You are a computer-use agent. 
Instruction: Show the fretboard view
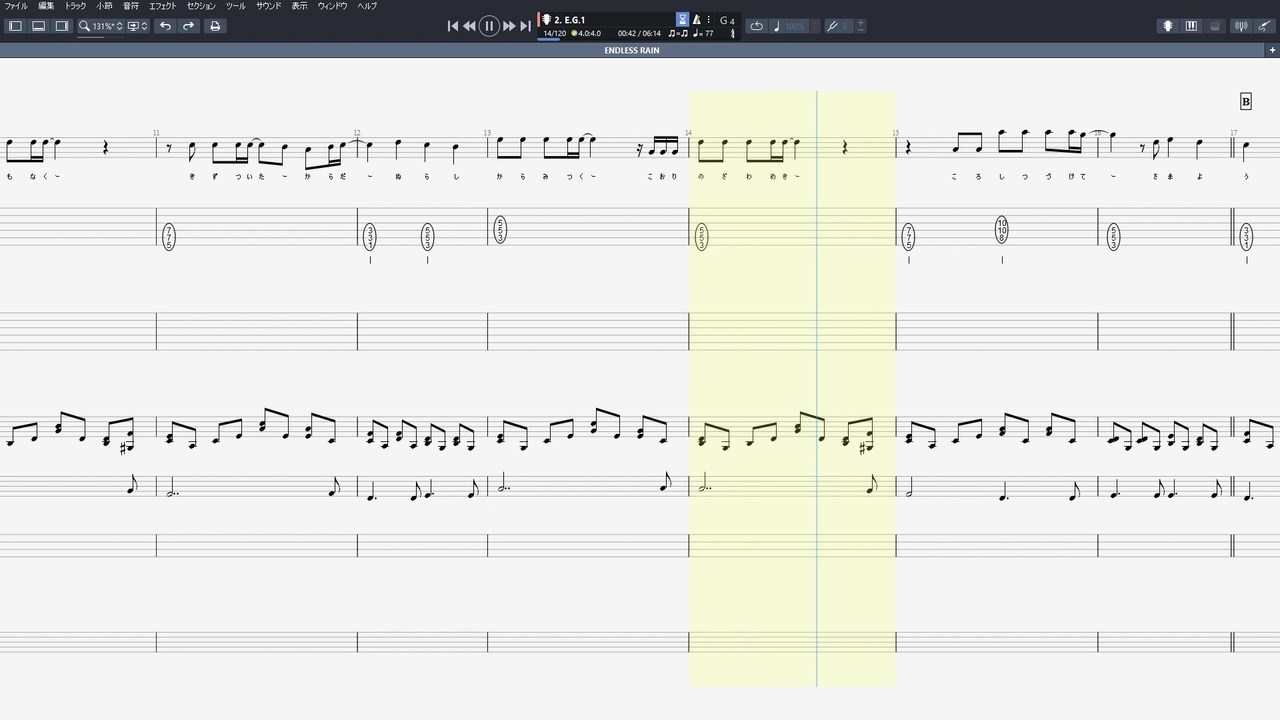pyautogui.click(x=1168, y=26)
